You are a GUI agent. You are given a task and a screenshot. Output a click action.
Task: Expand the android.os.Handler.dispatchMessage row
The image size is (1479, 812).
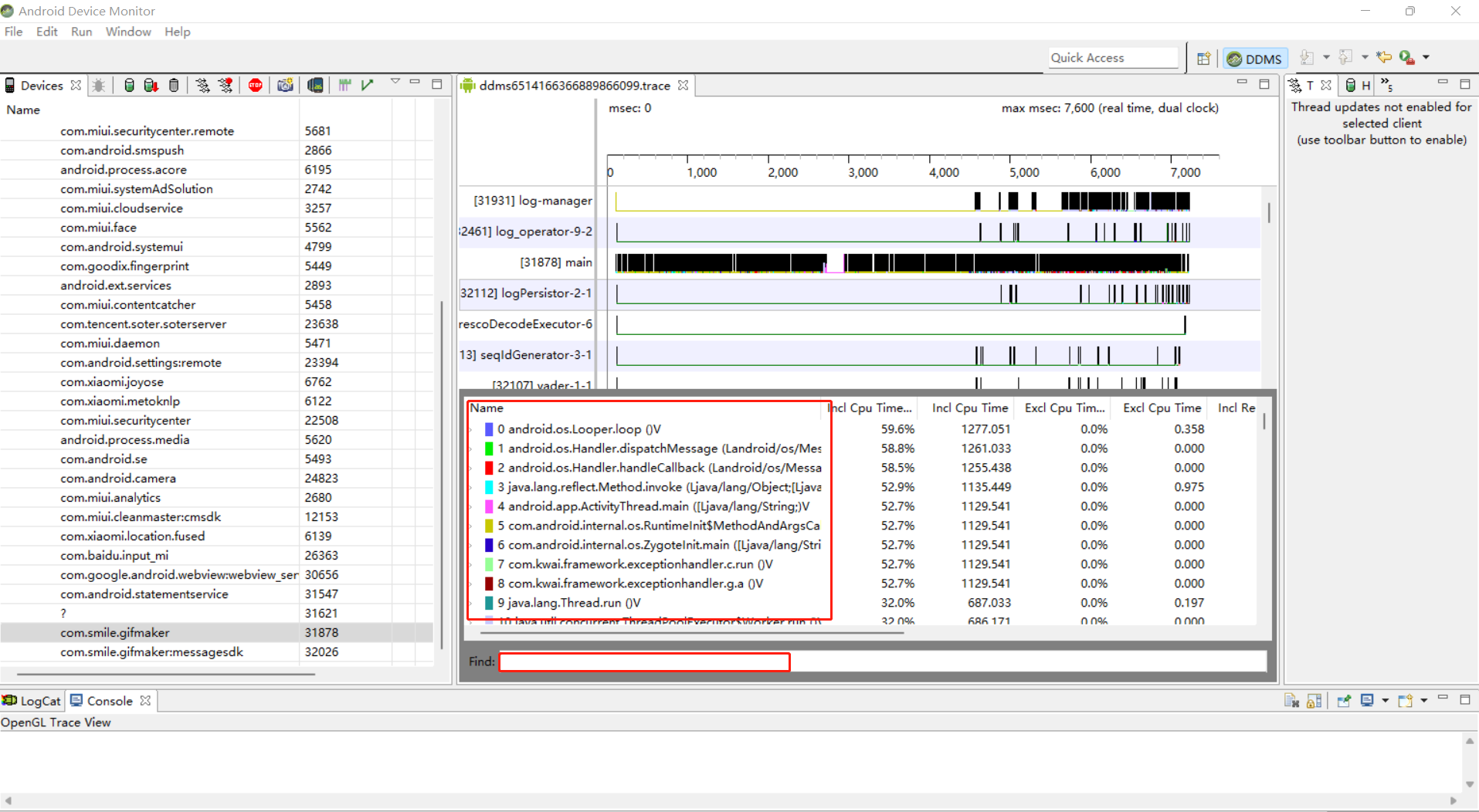pos(471,448)
